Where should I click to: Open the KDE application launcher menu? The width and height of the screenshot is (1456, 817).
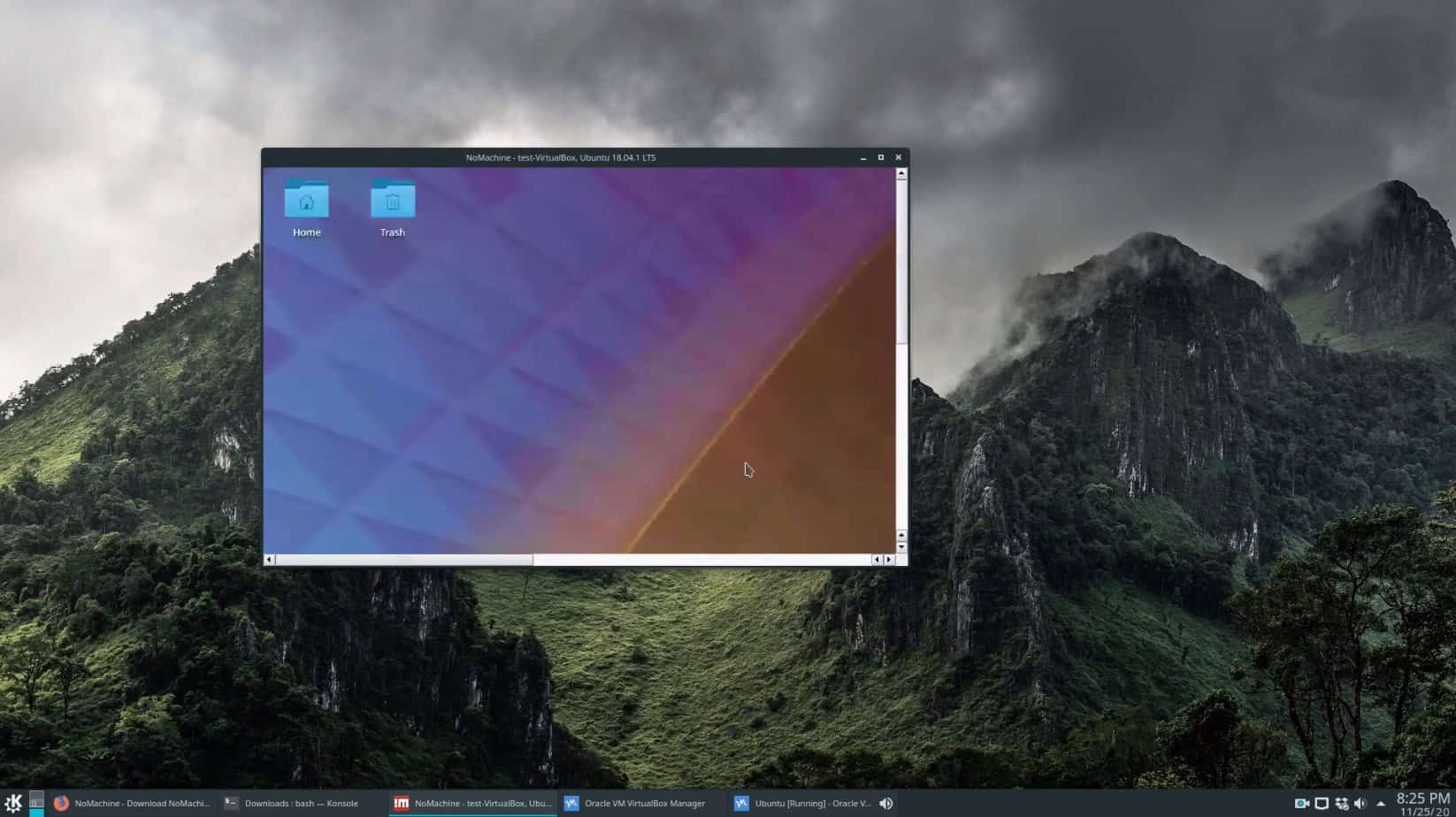pos(13,803)
